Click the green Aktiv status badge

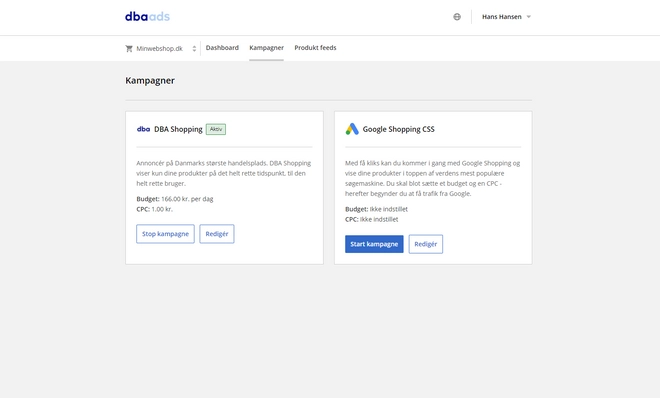point(216,129)
